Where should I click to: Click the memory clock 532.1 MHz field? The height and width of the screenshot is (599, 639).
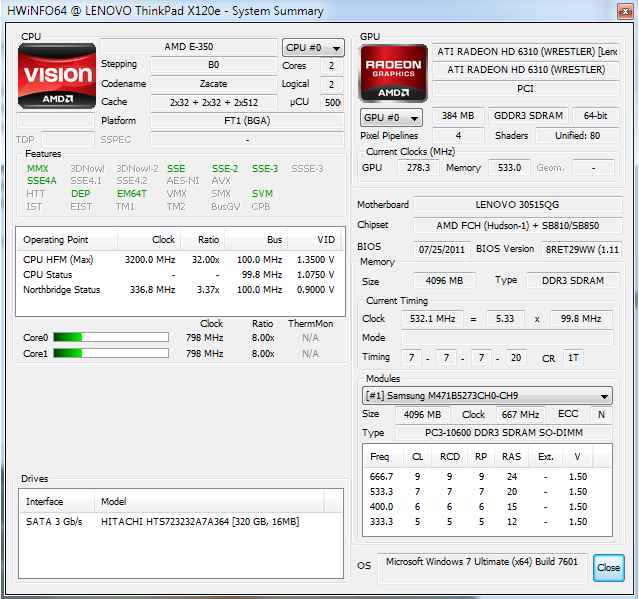pos(432,319)
